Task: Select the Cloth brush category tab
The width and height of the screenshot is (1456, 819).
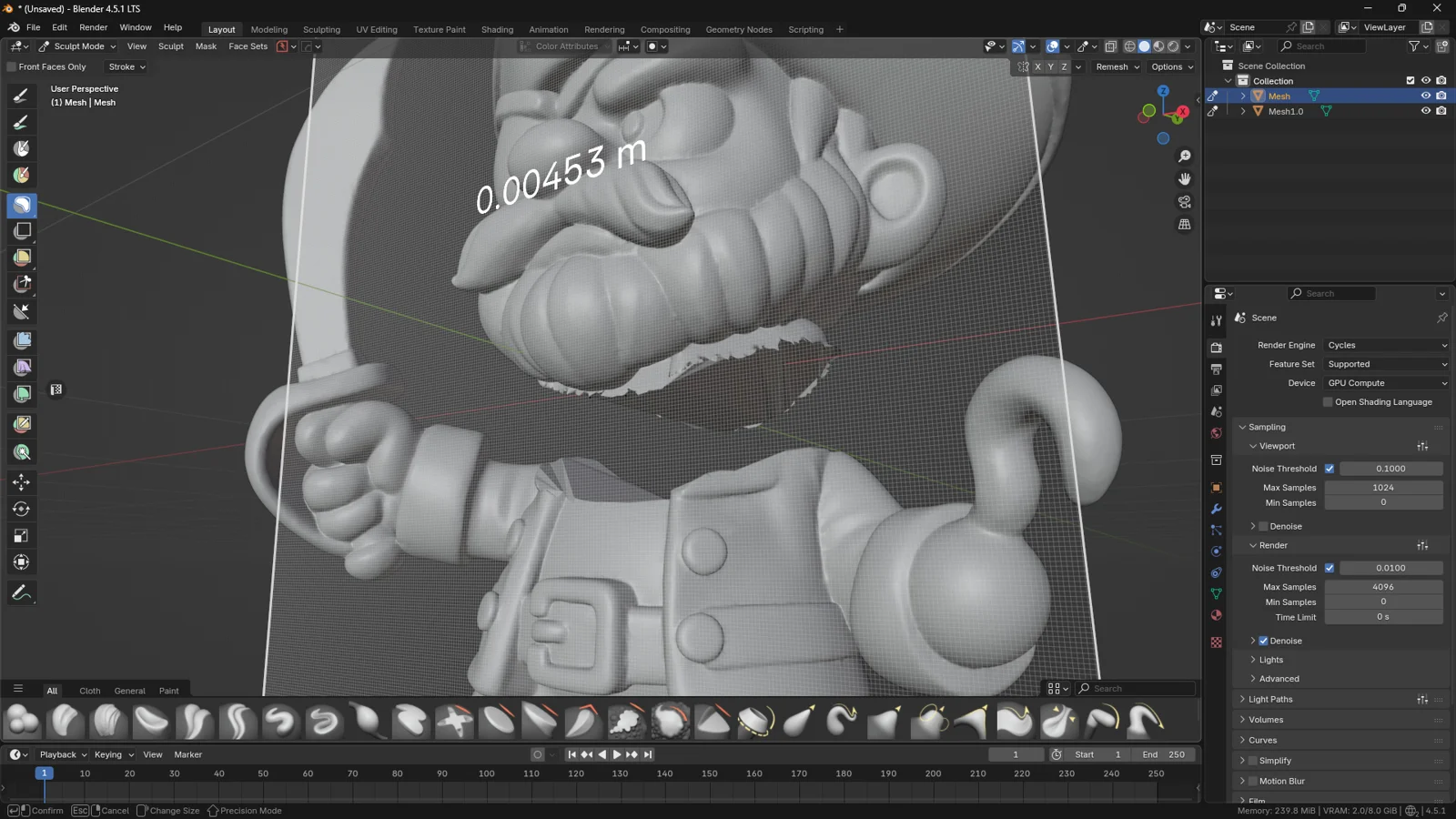Action: tap(90, 691)
